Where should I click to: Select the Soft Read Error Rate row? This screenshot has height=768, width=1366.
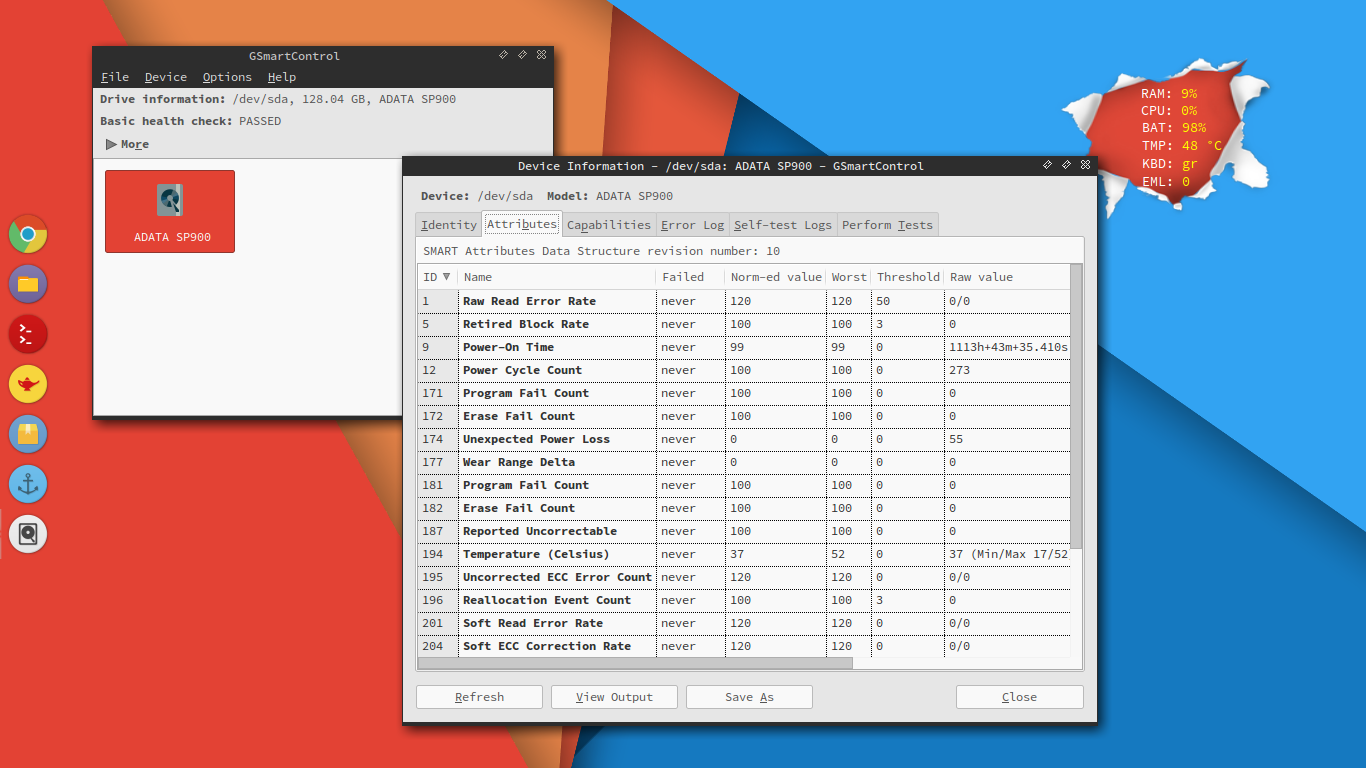coord(744,623)
